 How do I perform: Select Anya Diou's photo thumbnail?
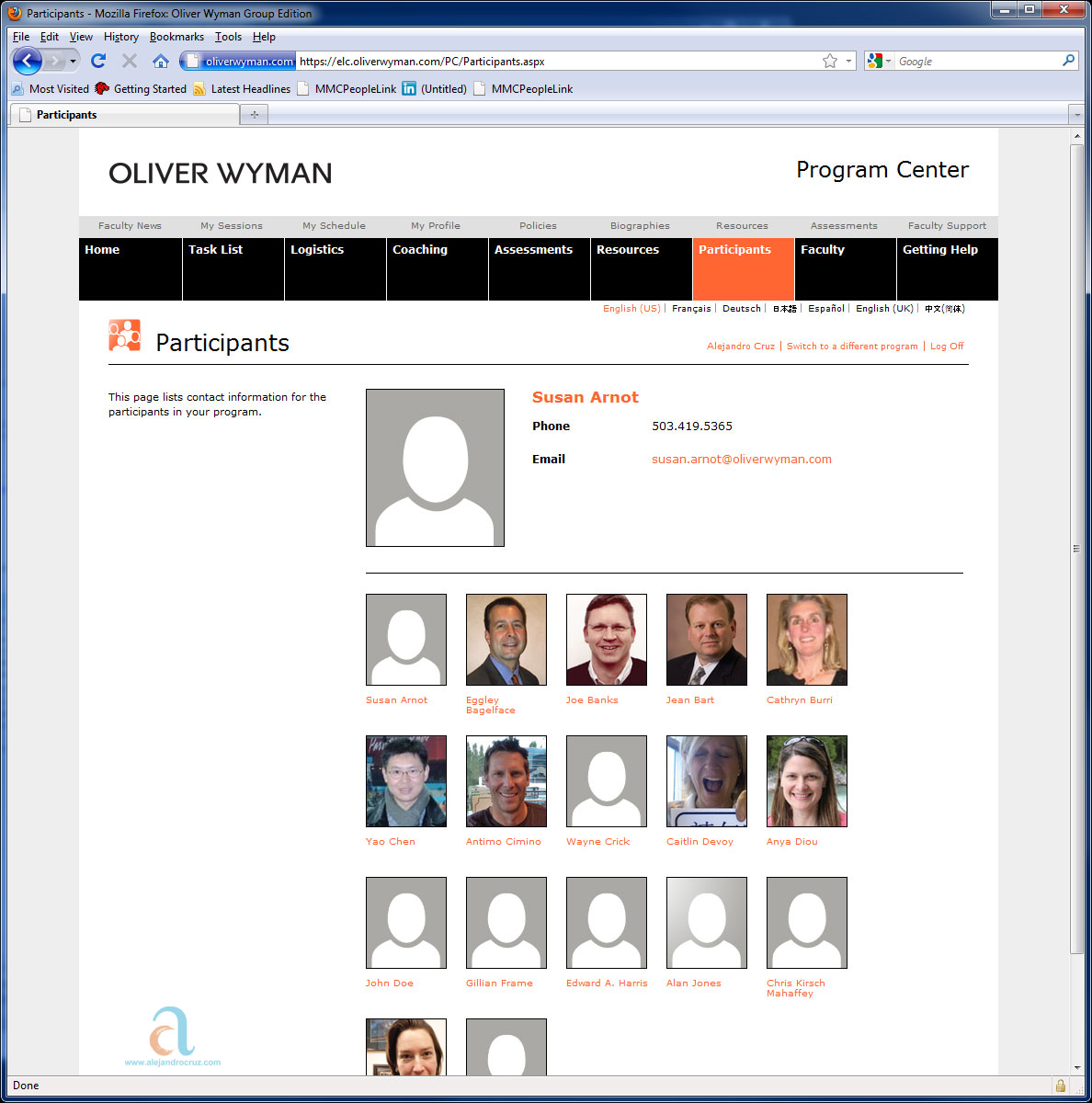(x=807, y=781)
